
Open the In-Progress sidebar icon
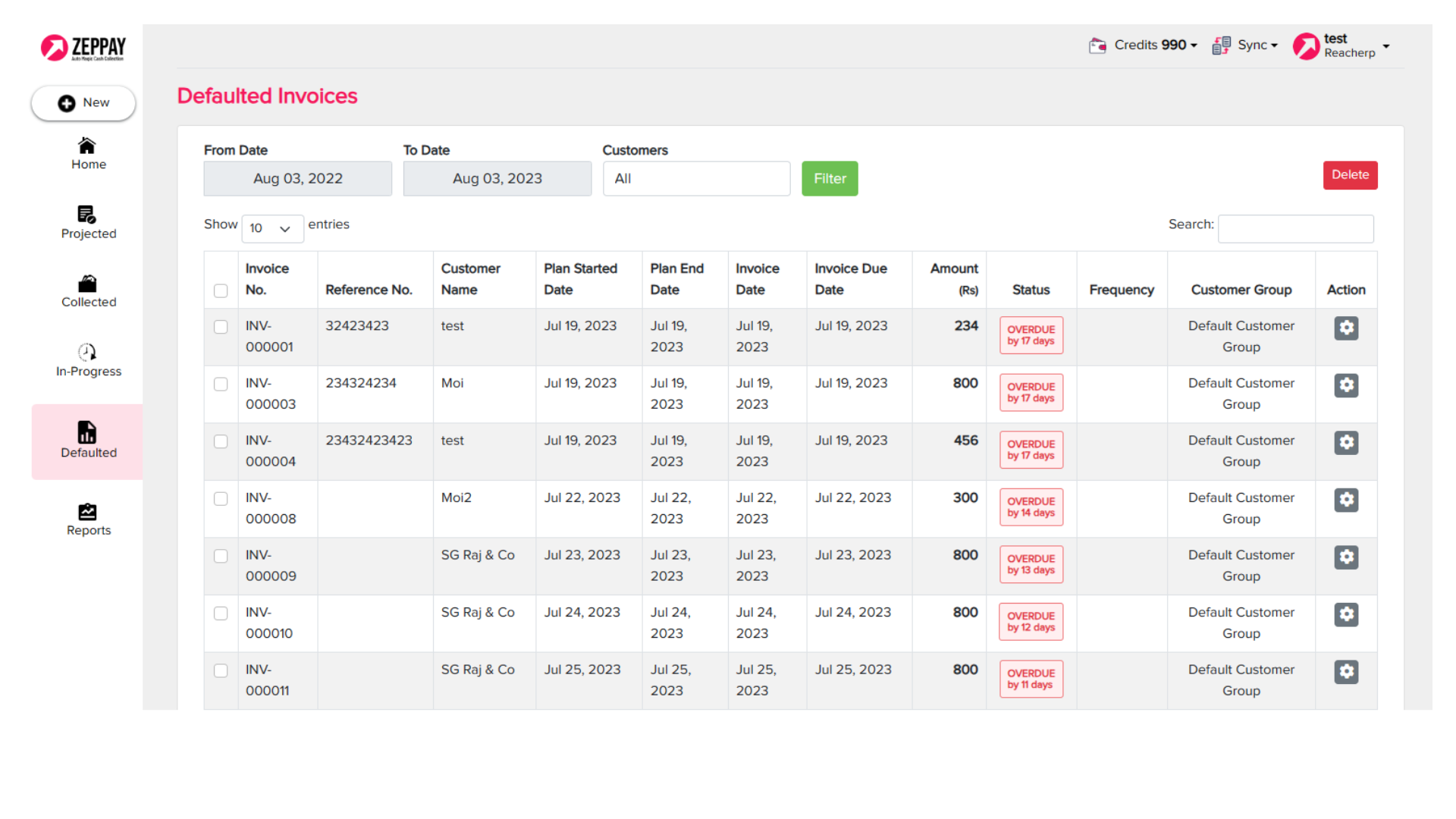(87, 352)
